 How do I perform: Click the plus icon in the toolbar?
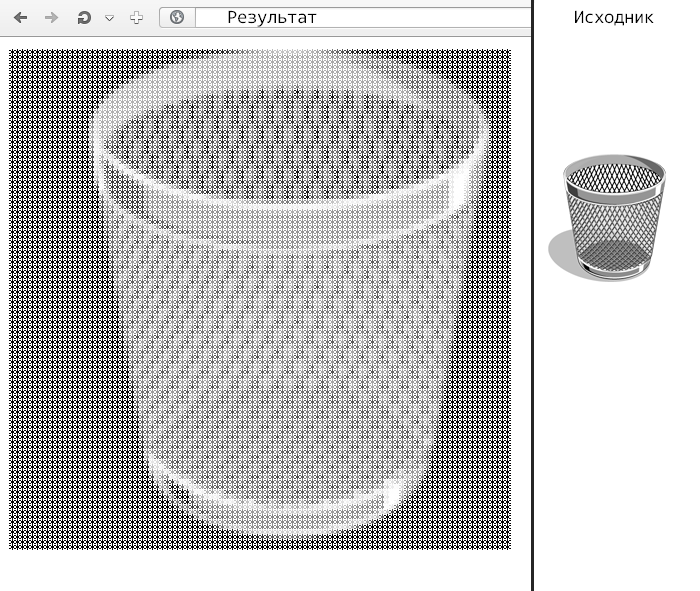pos(137,18)
